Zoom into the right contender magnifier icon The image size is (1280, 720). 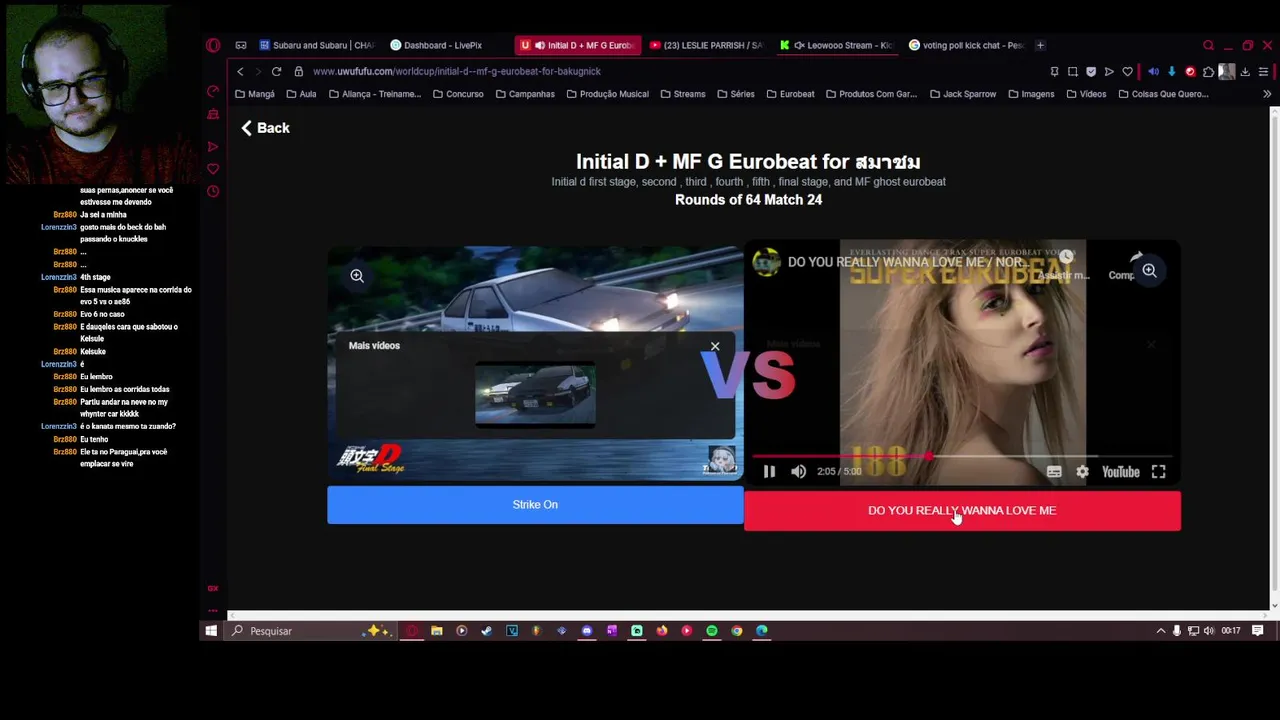tap(1149, 271)
